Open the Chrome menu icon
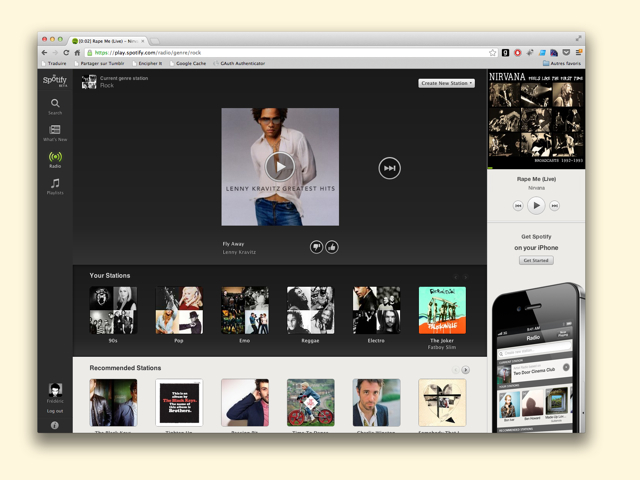 [x=578, y=52]
